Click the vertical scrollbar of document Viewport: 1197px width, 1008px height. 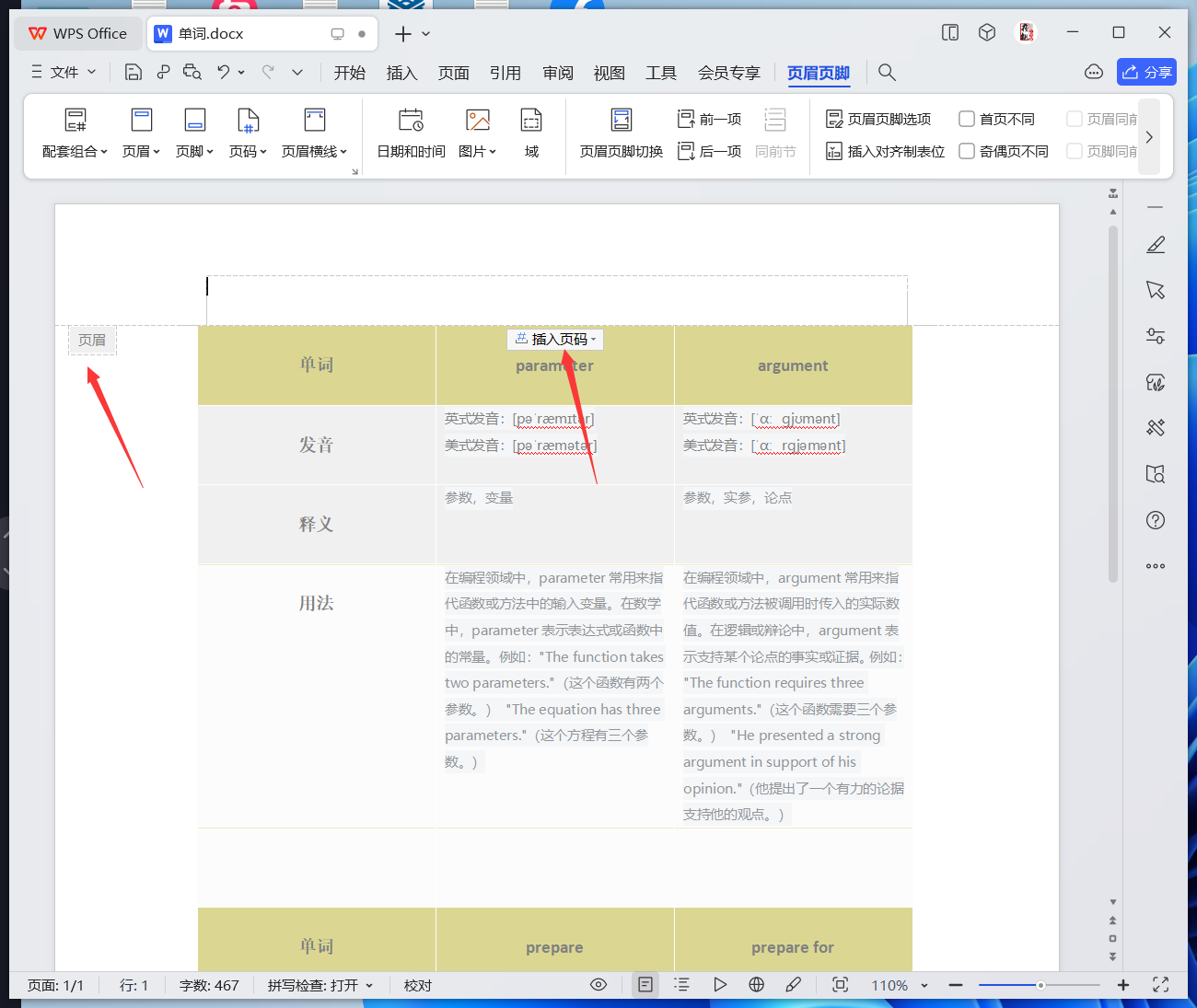pyautogui.click(x=1113, y=405)
